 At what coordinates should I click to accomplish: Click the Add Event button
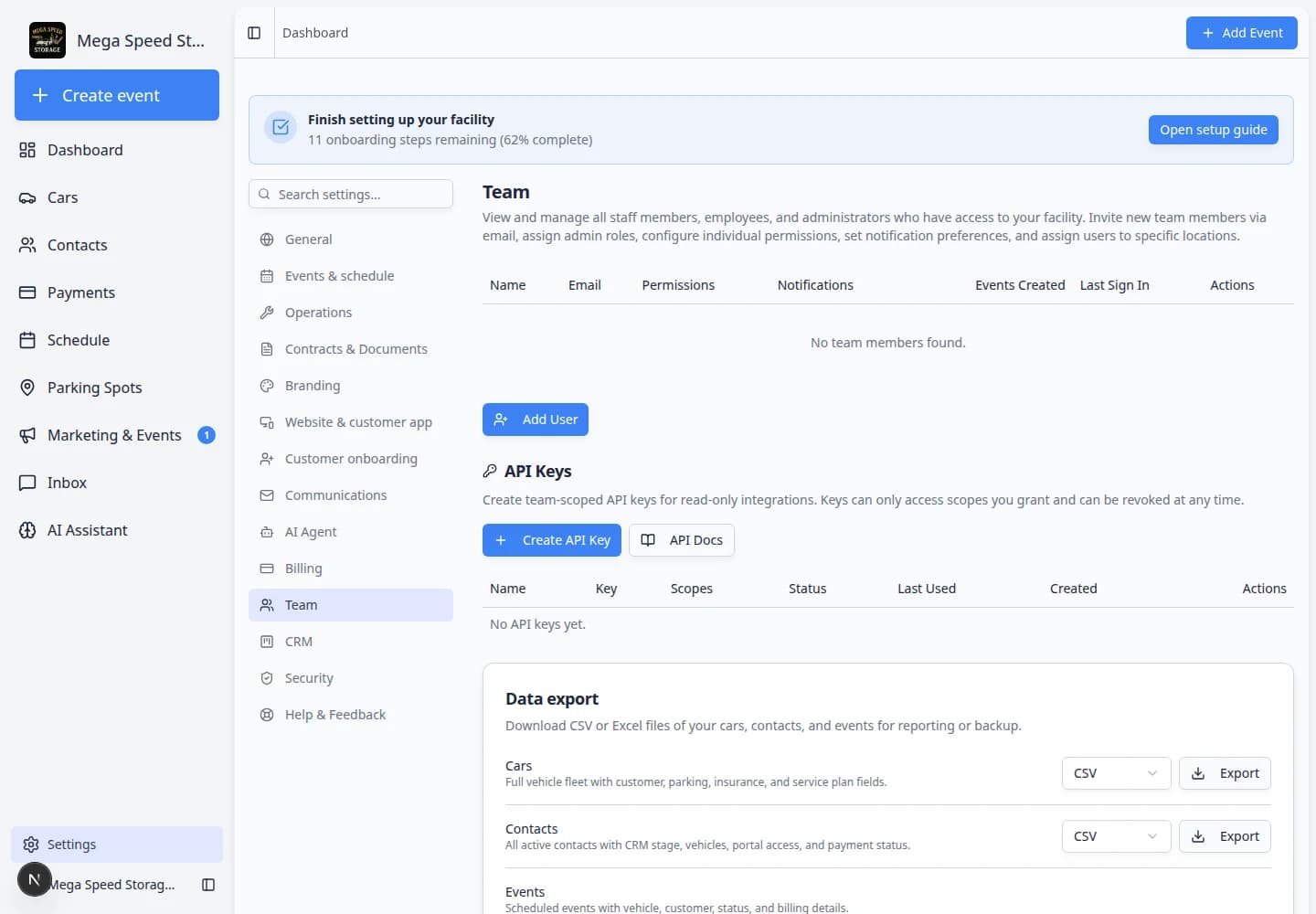[1241, 33]
